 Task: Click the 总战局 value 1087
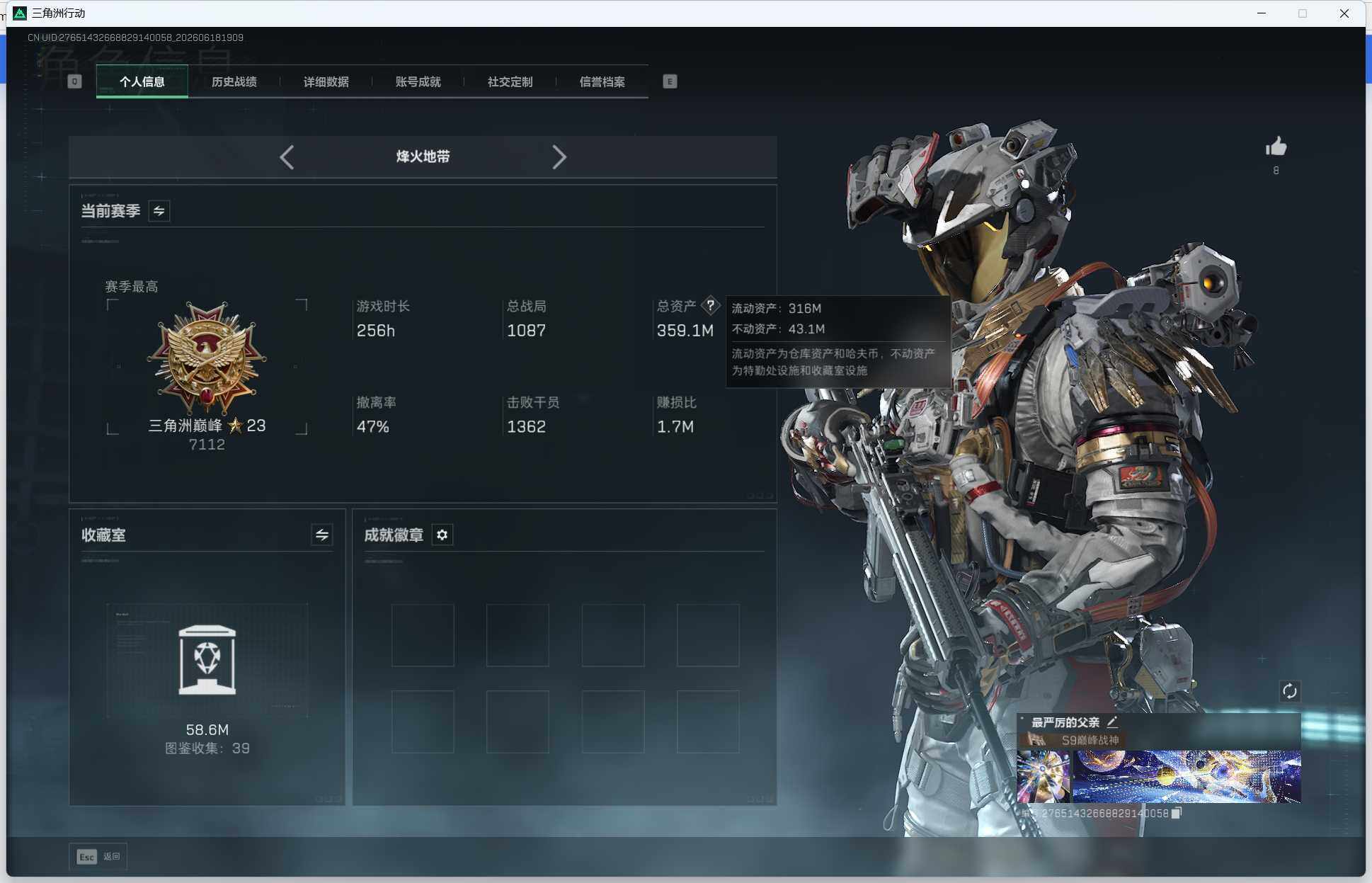(527, 331)
